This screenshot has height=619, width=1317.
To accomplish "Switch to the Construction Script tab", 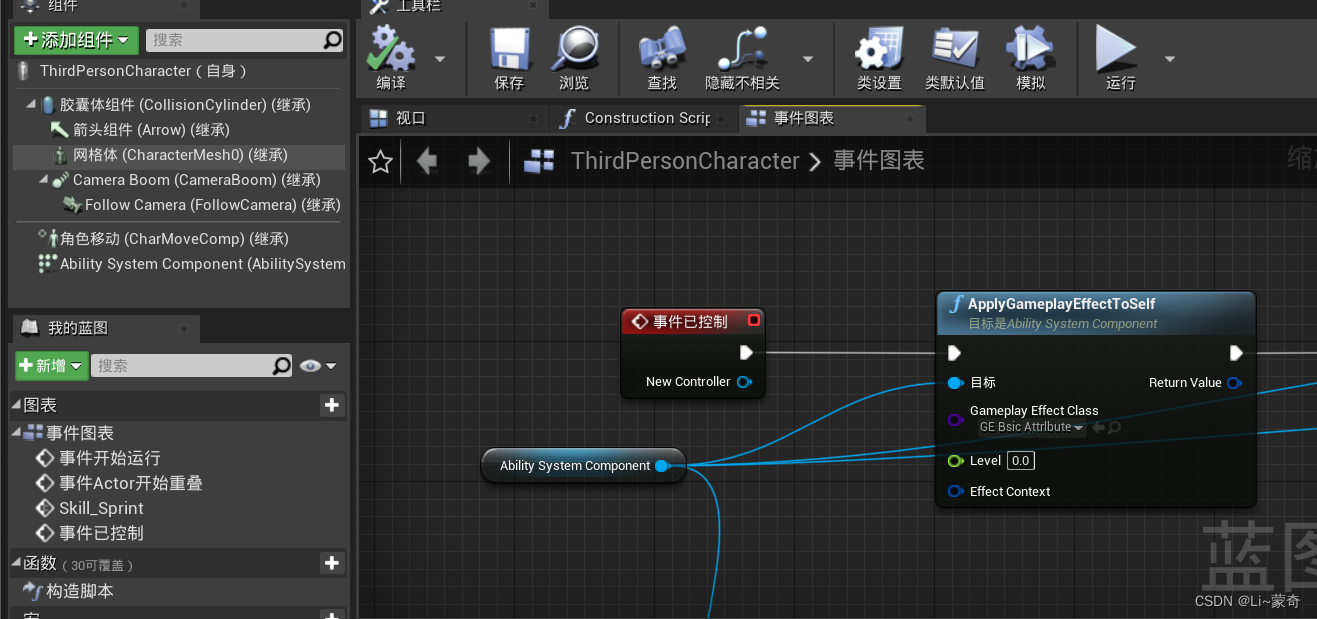I will pos(646,118).
